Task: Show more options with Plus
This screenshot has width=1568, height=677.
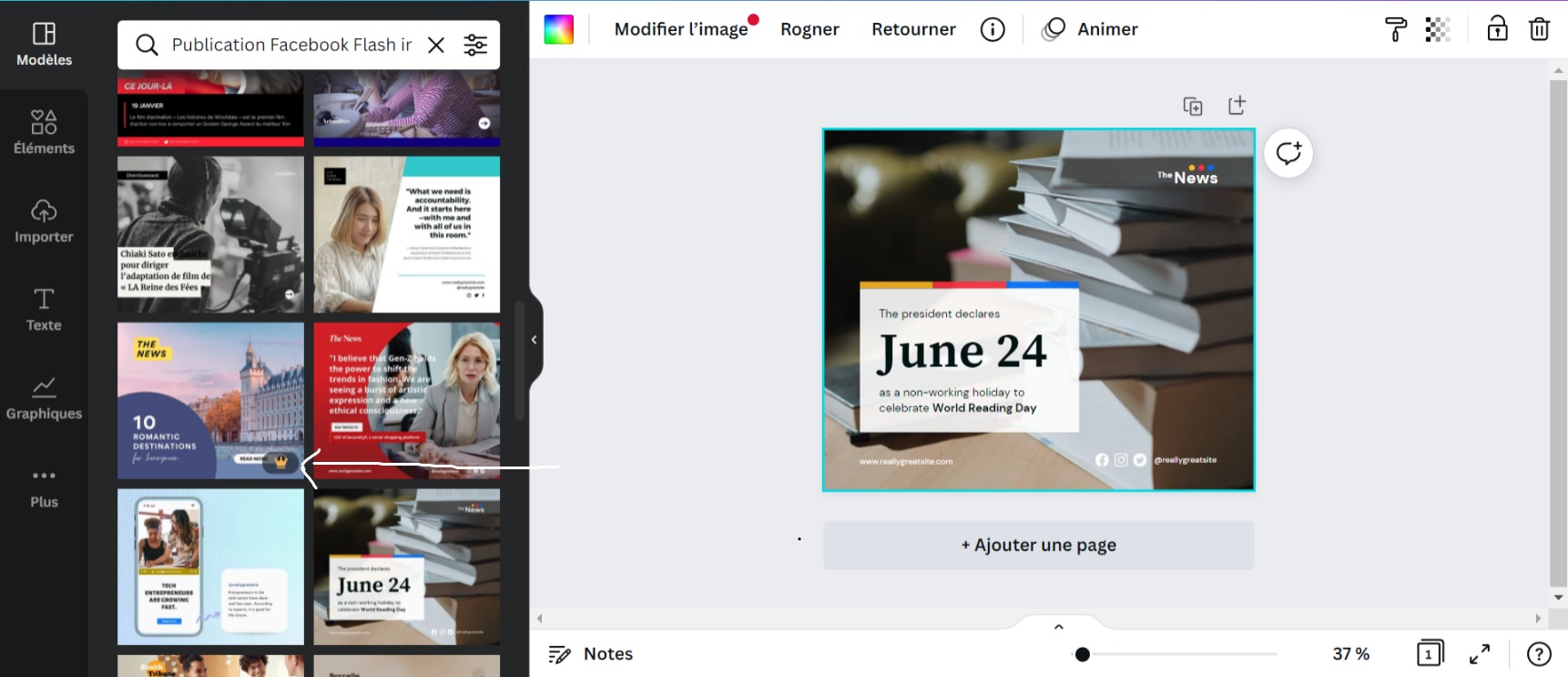Action: pos(44,487)
